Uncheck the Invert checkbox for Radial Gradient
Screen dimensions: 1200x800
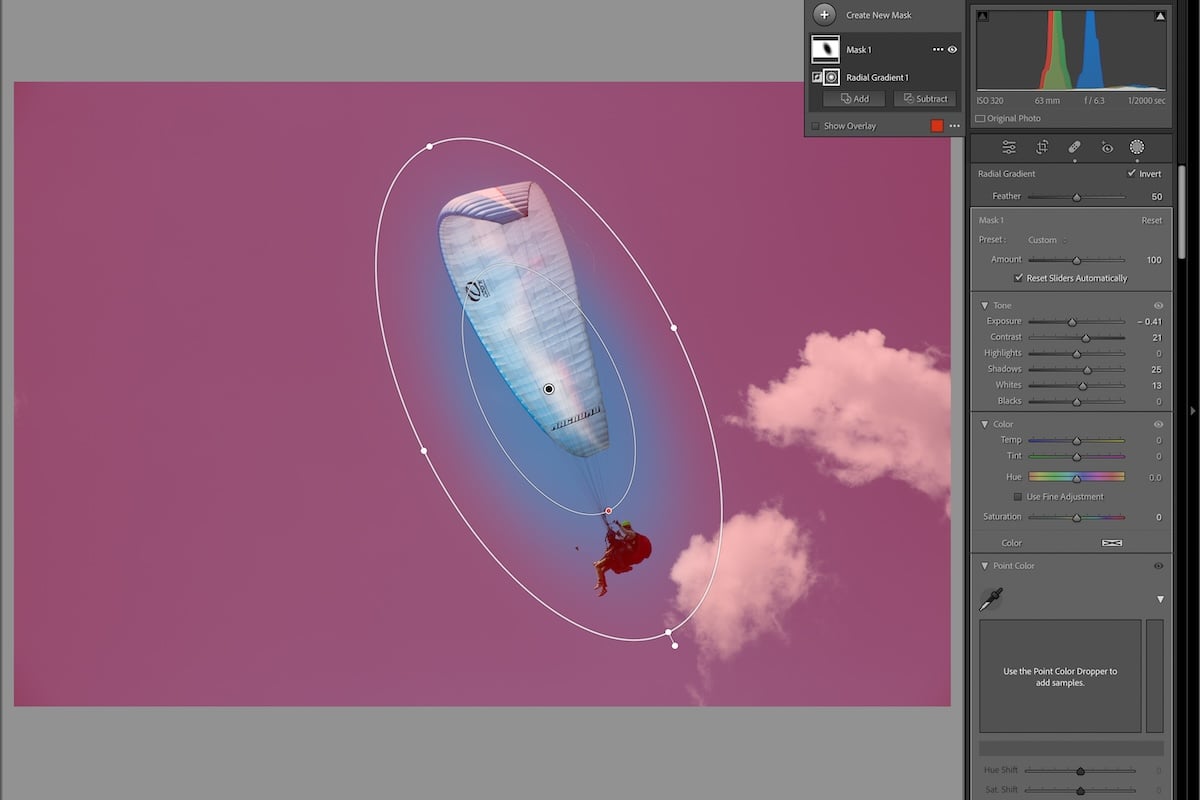[1130, 173]
